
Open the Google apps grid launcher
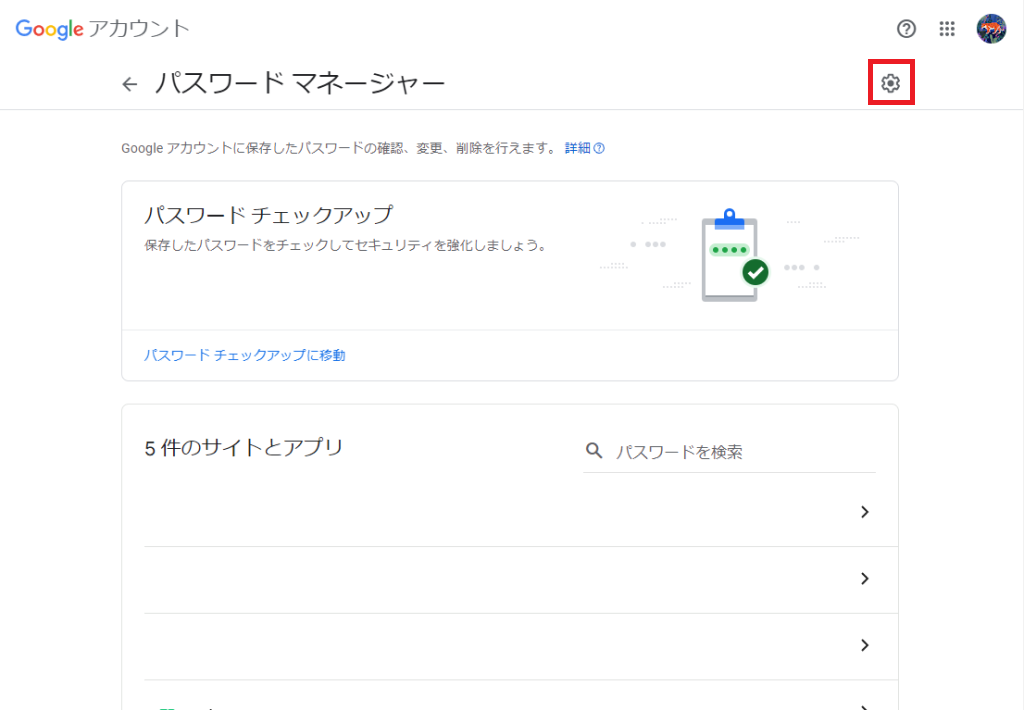coord(947,29)
